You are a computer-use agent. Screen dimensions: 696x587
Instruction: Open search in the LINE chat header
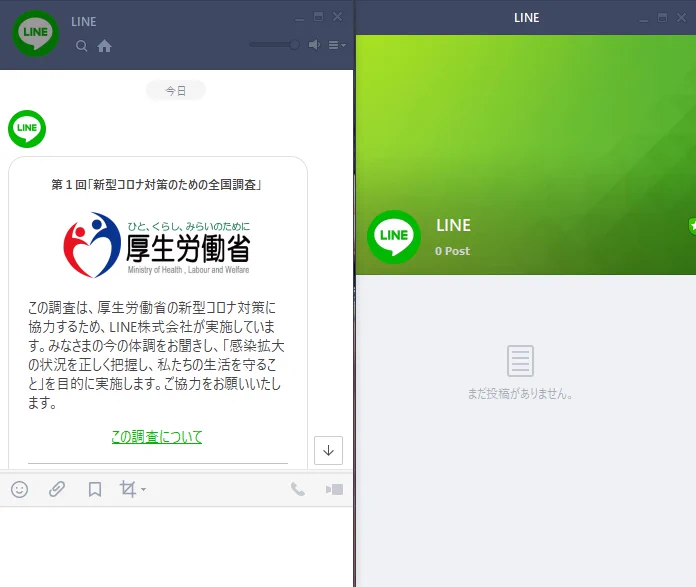point(81,46)
